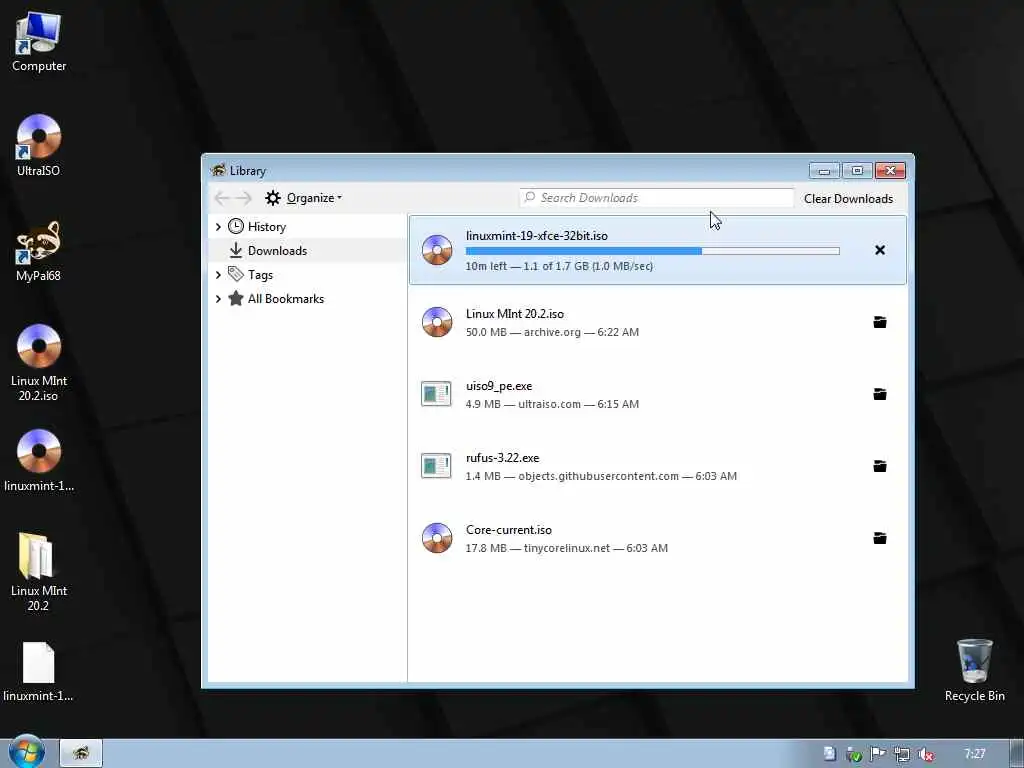Click the '10m left — 1.1 of 1.7 GB' status text

[x=559, y=266]
